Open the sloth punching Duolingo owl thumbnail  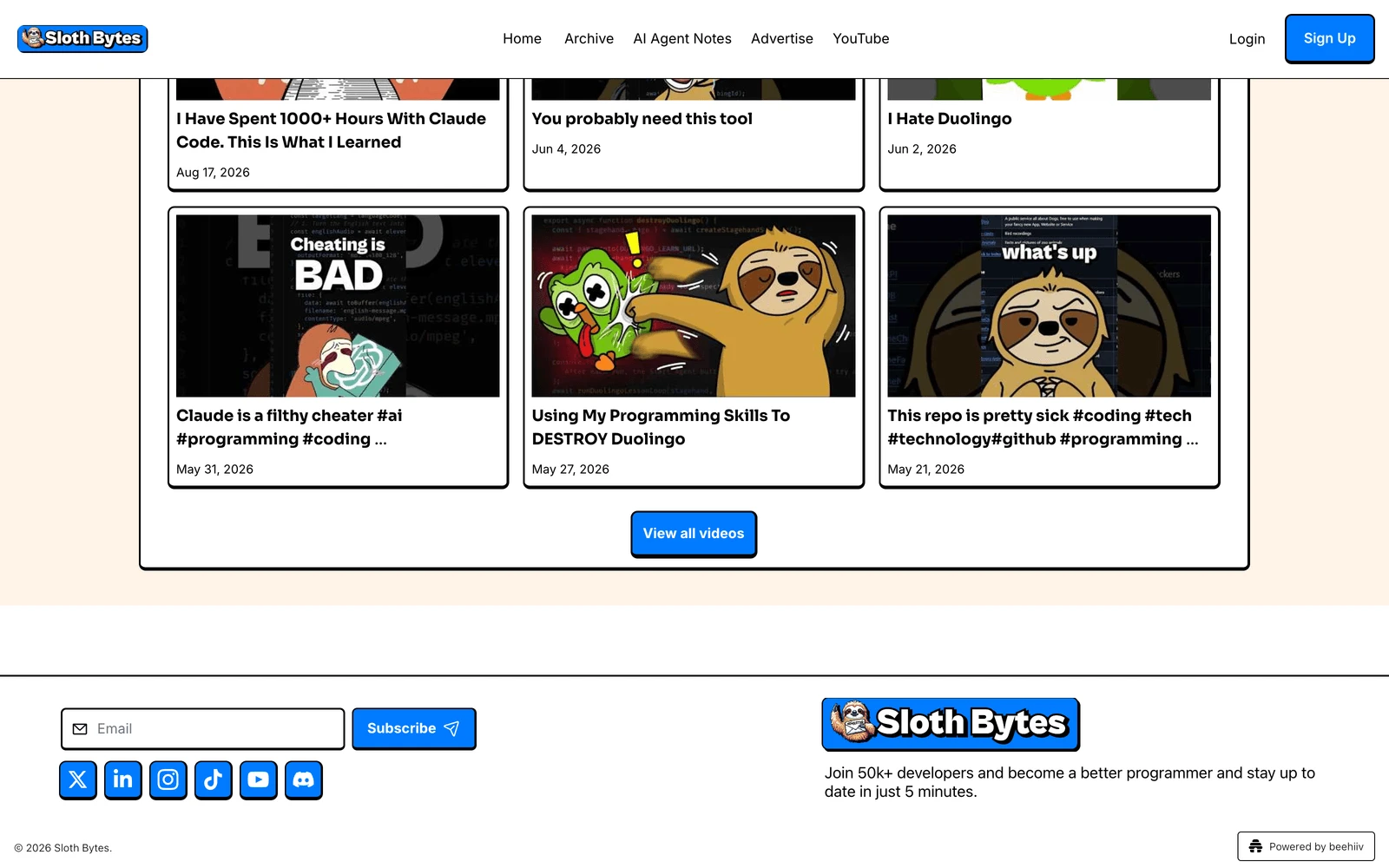coord(694,306)
